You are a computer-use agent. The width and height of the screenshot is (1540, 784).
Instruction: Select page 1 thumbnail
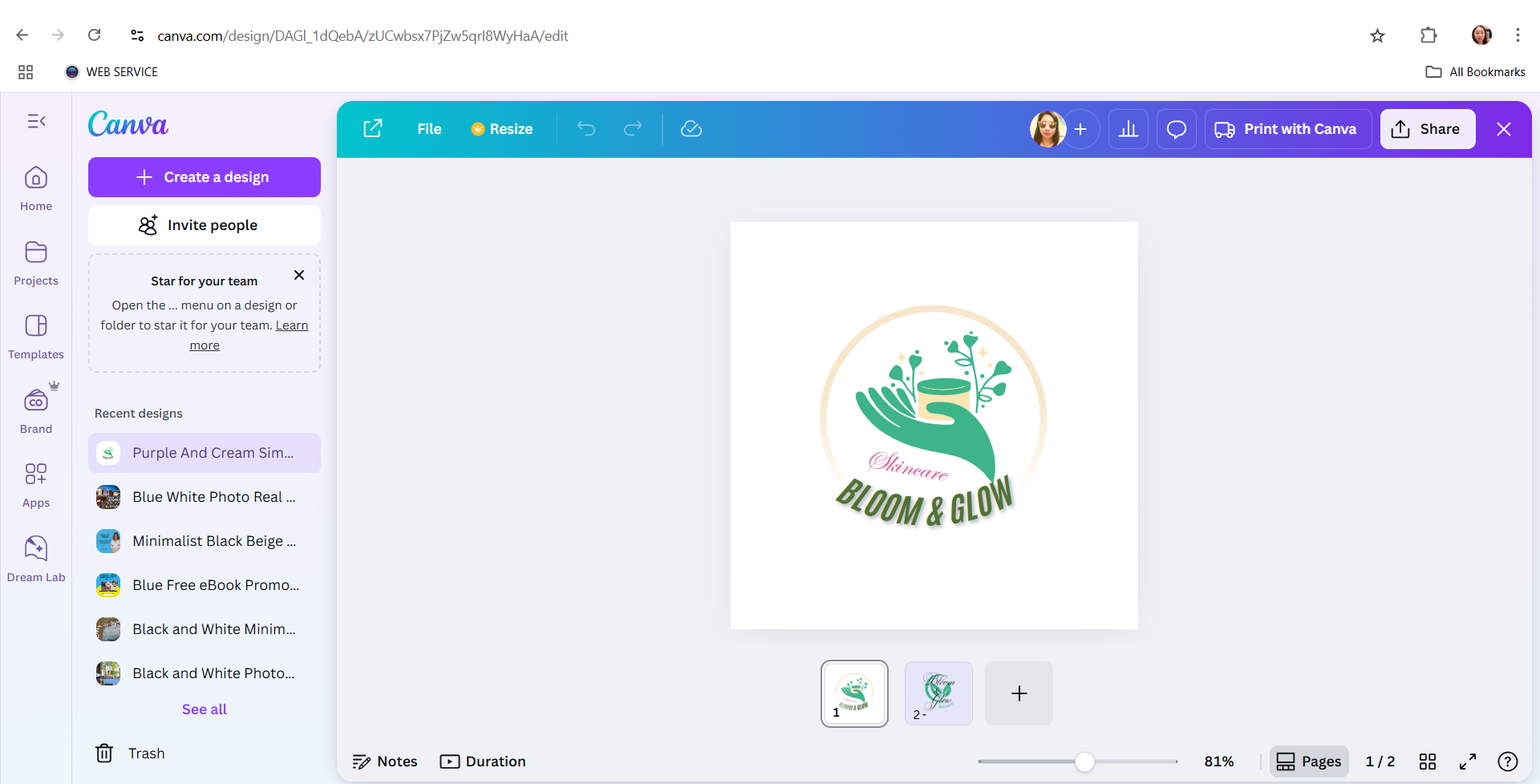[854, 693]
